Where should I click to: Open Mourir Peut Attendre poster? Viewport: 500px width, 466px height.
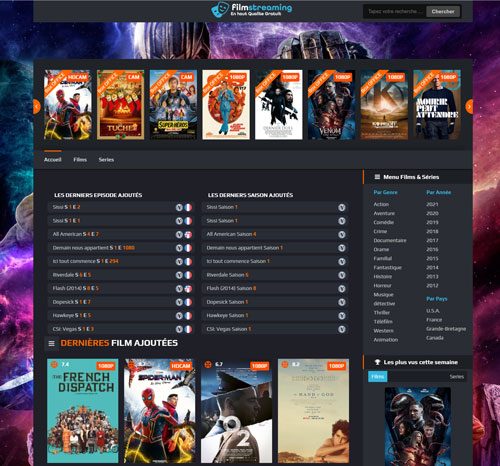tap(437, 105)
